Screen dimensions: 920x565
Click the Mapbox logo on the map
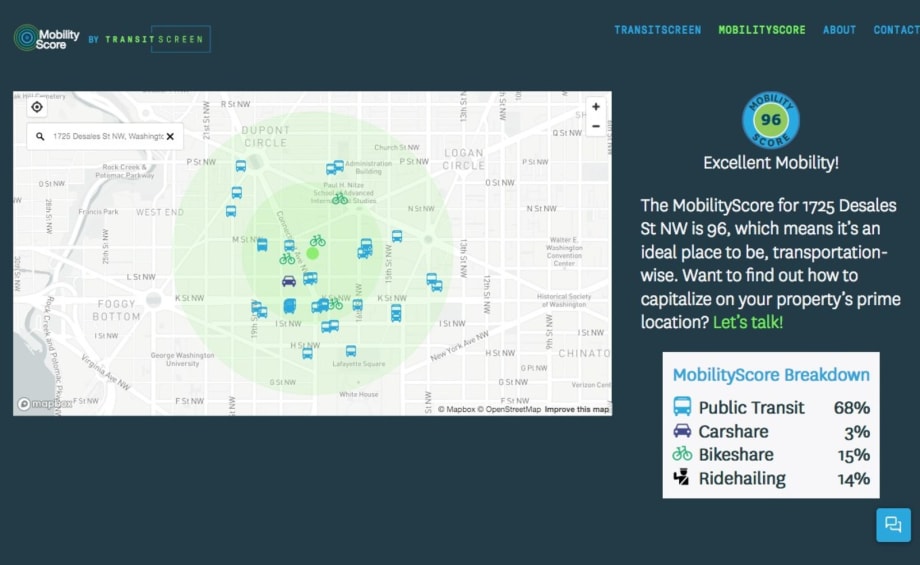click(x=45, y=404)
